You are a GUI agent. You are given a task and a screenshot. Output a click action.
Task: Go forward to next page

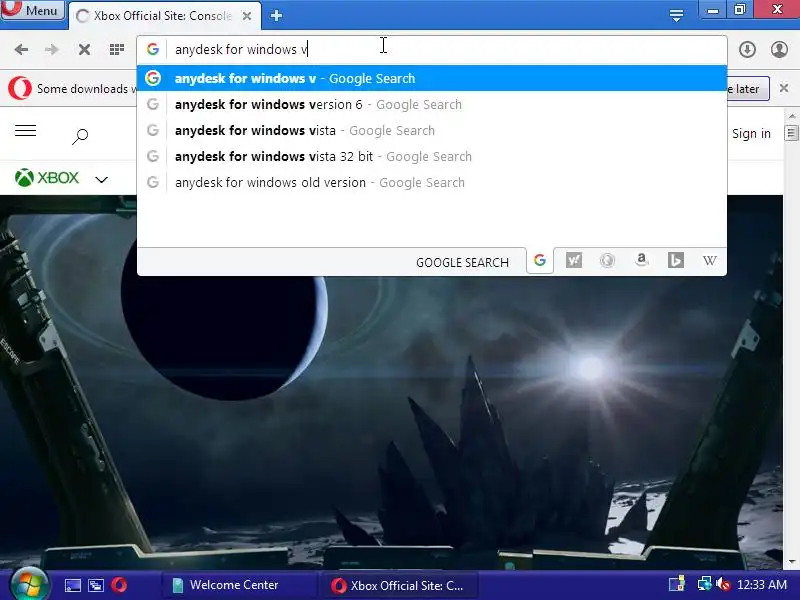pyautogui.click(x=51, y=49)
